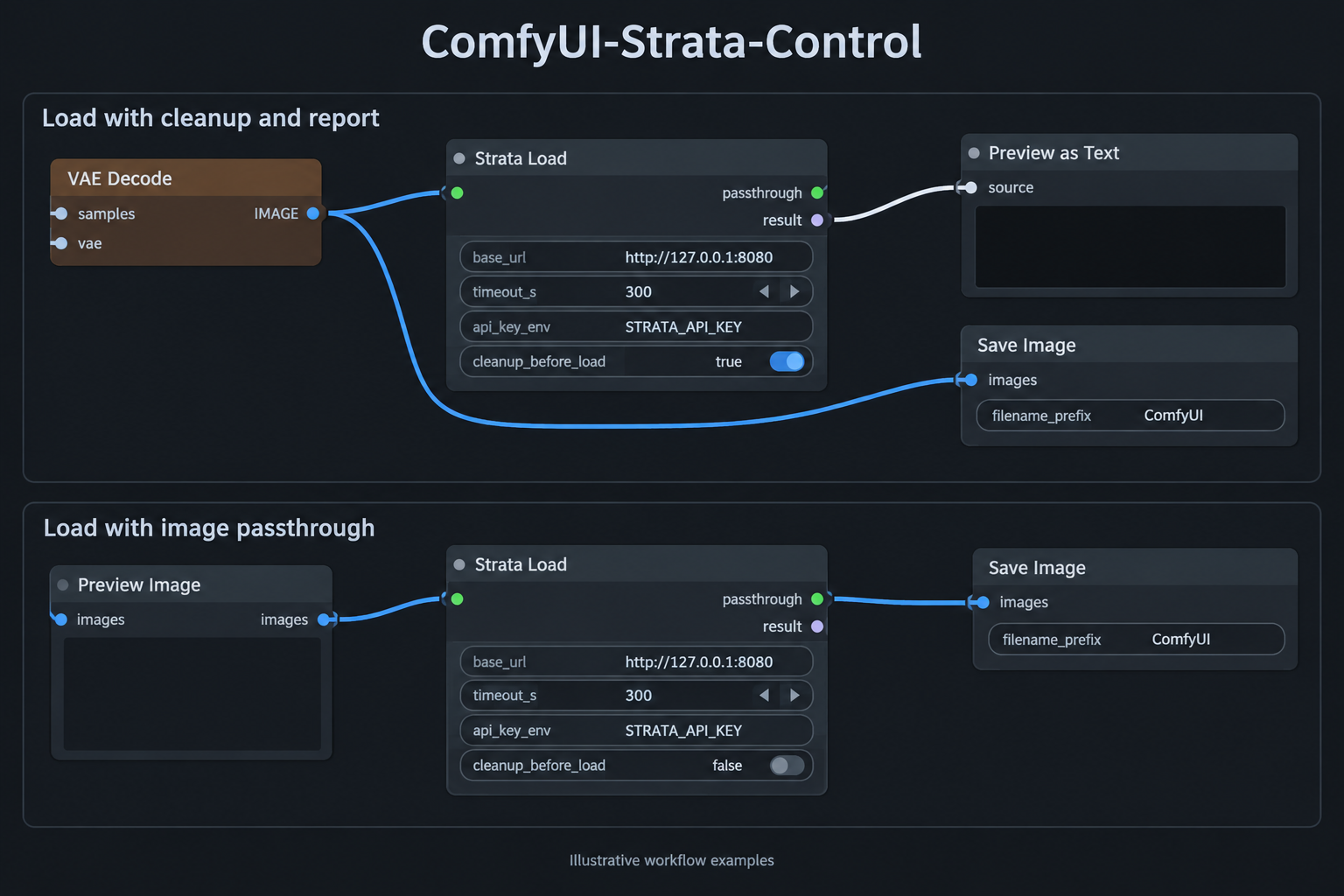Click top Strata Load green input socket
Image resolution: width=1344 pixels, height=896 pixels.
457,192
